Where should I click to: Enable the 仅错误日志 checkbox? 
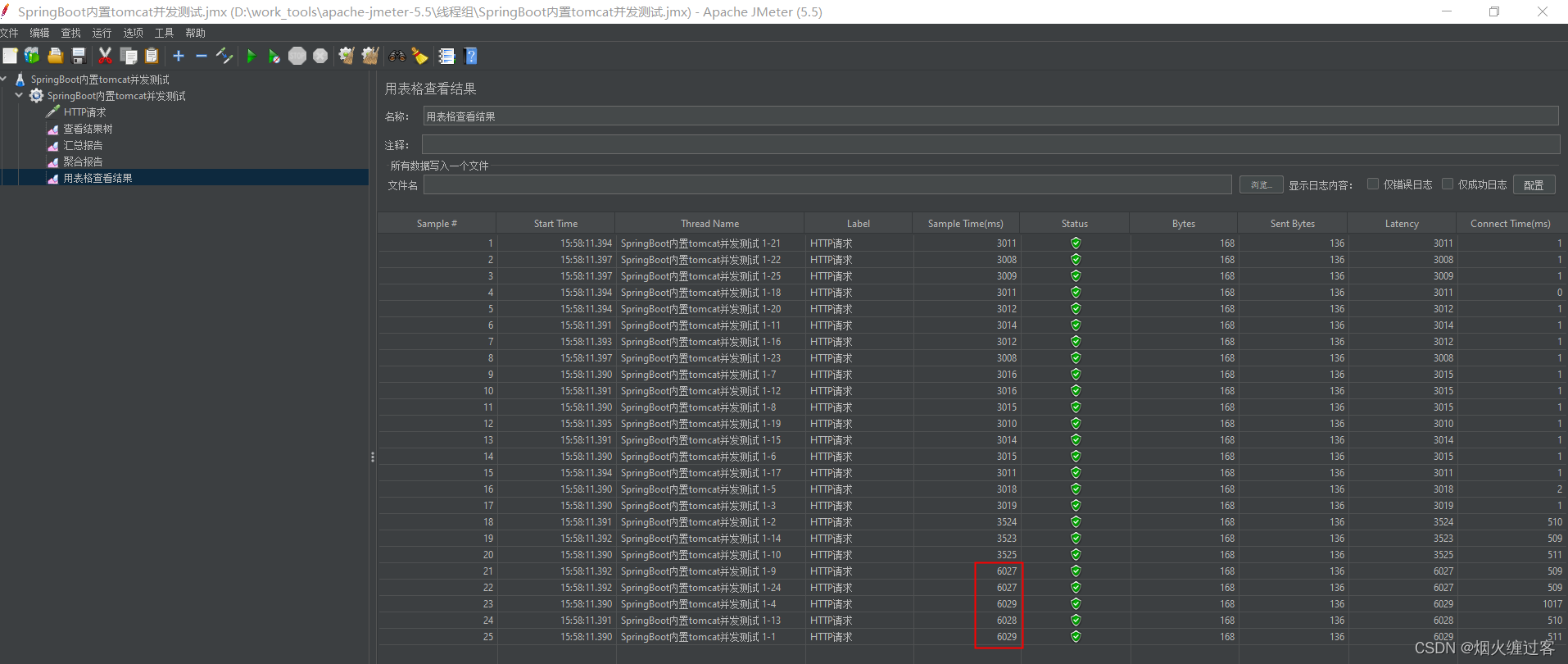(x=1373, y=184)
